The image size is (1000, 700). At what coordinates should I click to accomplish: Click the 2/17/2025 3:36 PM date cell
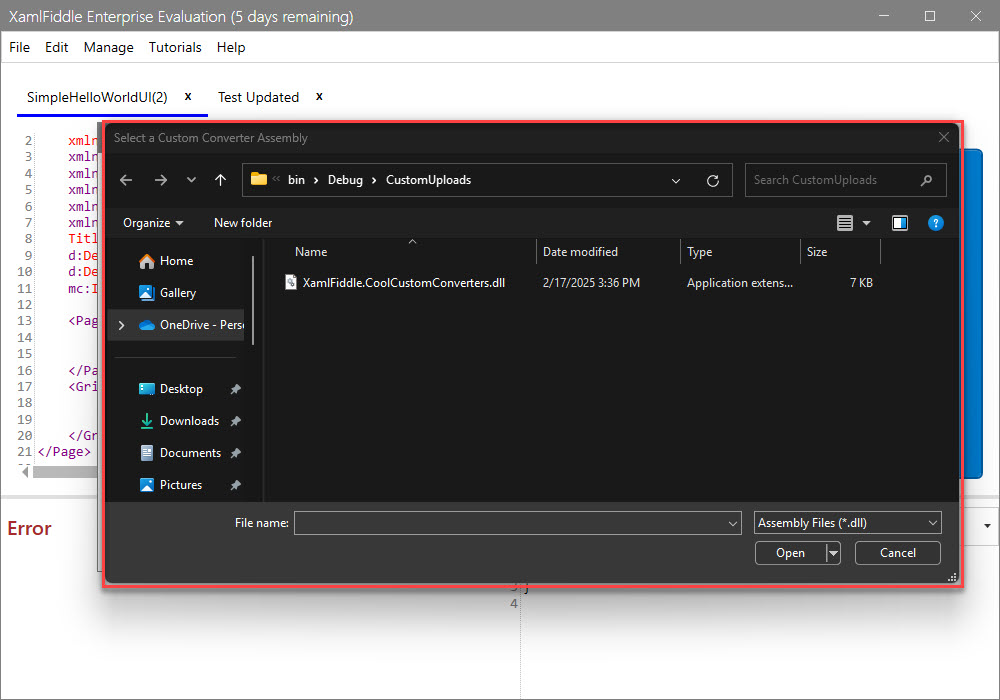[591, 283]
